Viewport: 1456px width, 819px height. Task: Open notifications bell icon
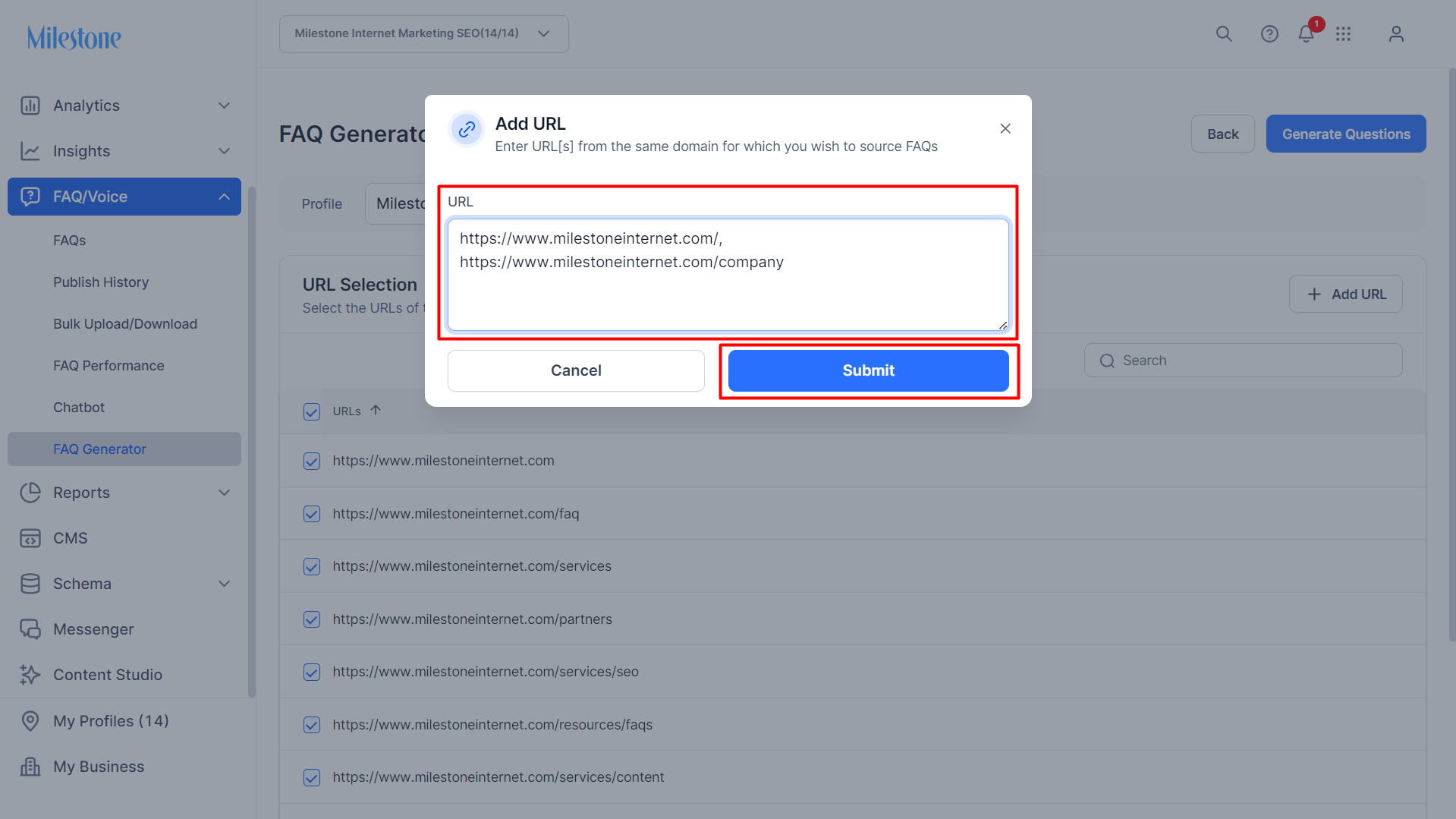pyautogui.click(x=1307, y=34)
